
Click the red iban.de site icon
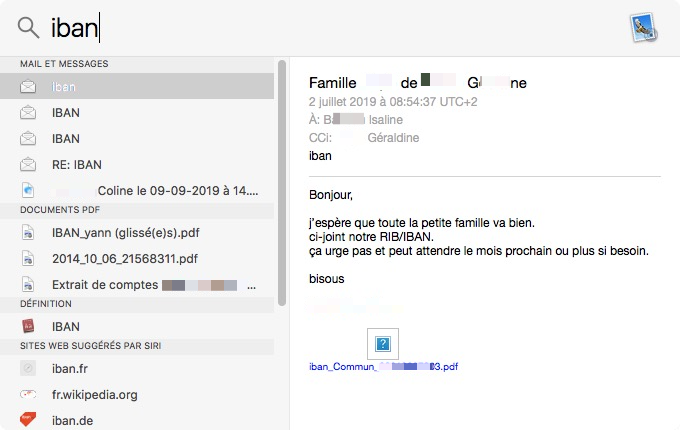tap(28, 420)
